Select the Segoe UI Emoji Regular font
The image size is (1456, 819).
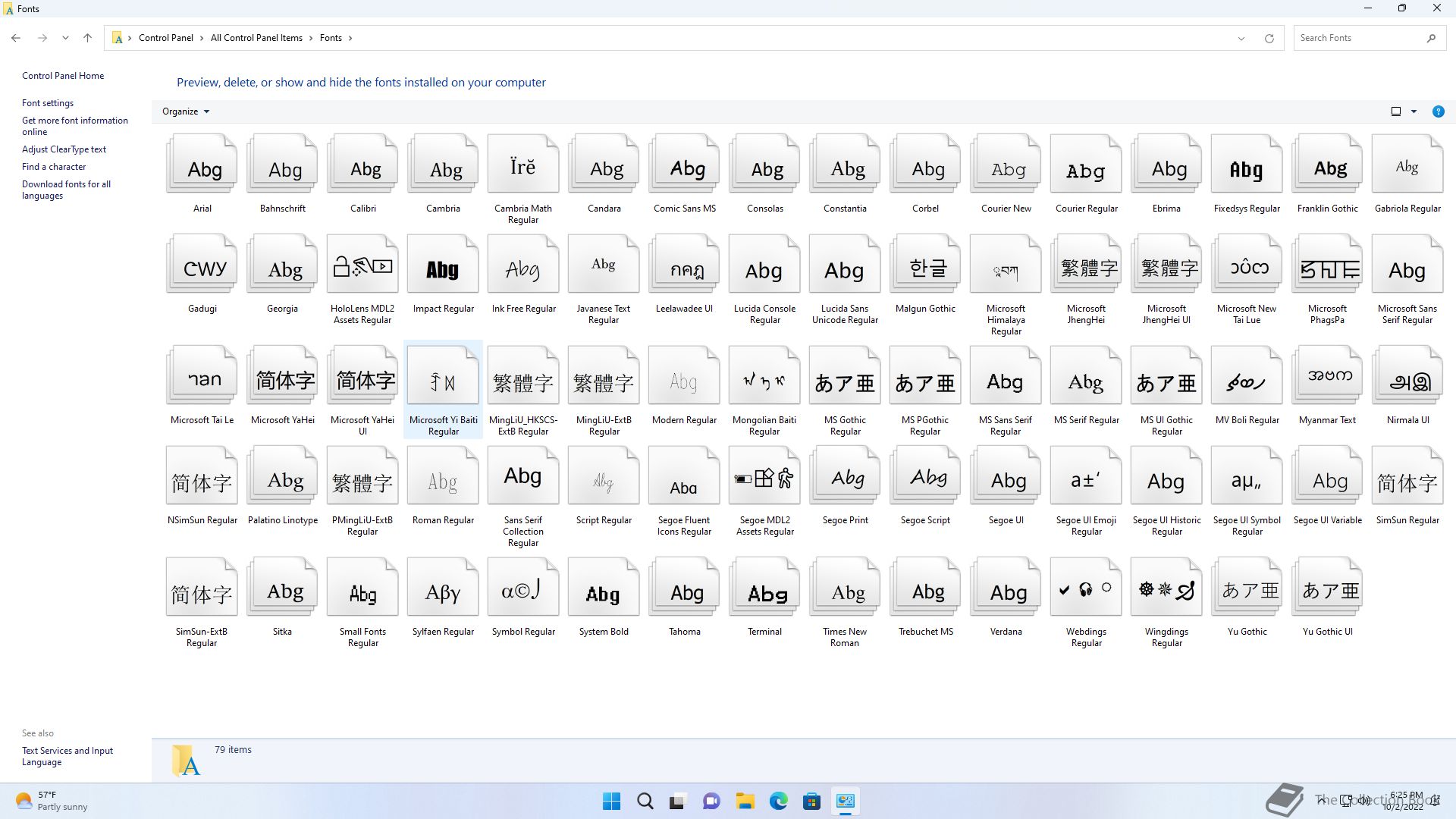pyautogui.click(x=1086, y=475)
